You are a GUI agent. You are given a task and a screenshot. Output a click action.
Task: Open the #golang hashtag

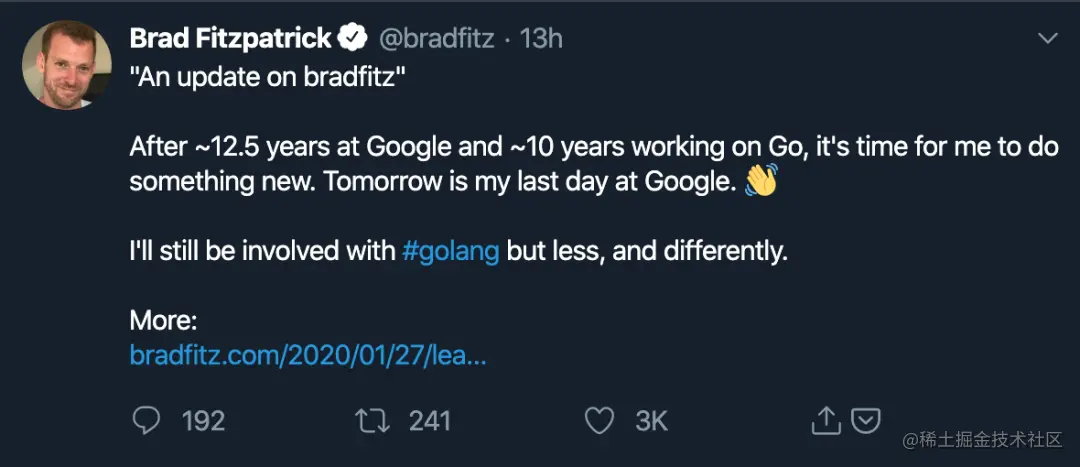tap(450, 251)
